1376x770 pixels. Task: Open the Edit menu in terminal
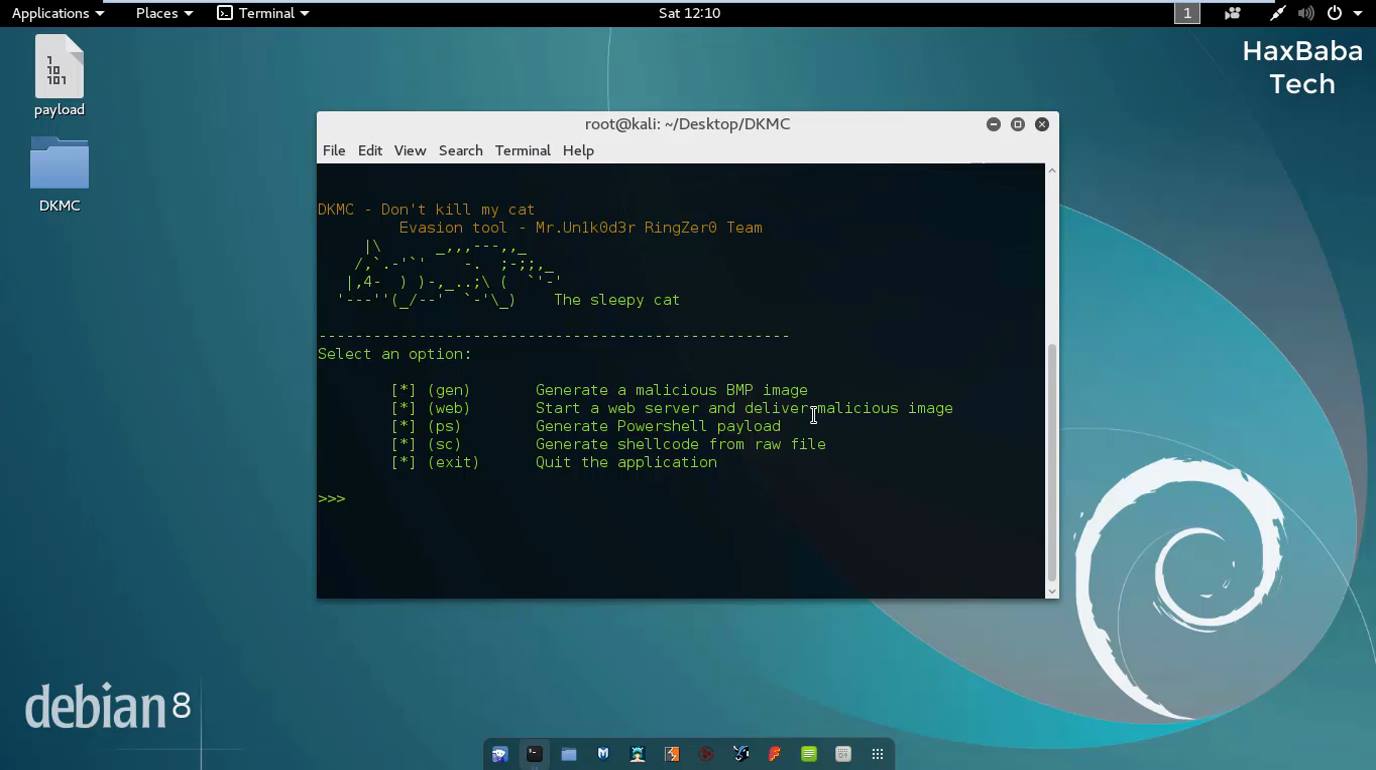click(x=370, y=150)
